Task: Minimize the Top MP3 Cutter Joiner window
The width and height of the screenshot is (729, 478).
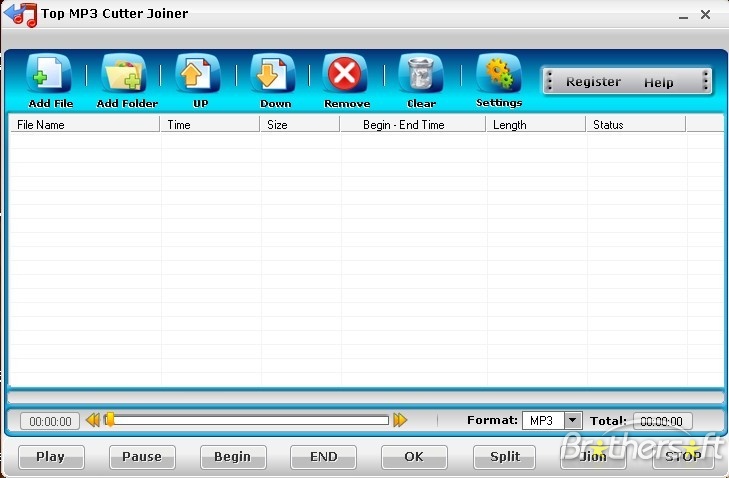Action: [683, 16]
